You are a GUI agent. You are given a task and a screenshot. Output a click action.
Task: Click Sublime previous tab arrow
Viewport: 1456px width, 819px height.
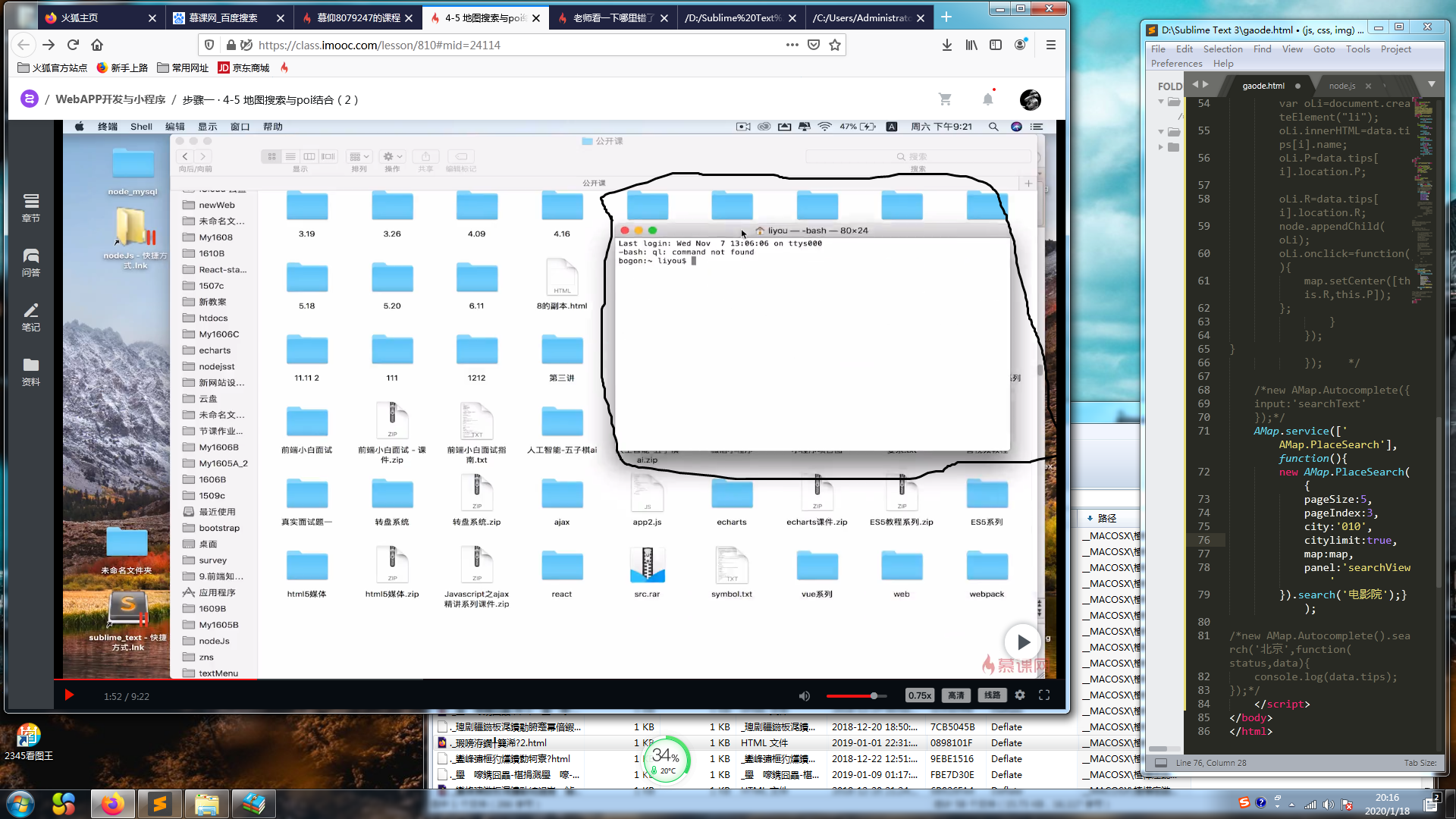tap(1195, 85)
